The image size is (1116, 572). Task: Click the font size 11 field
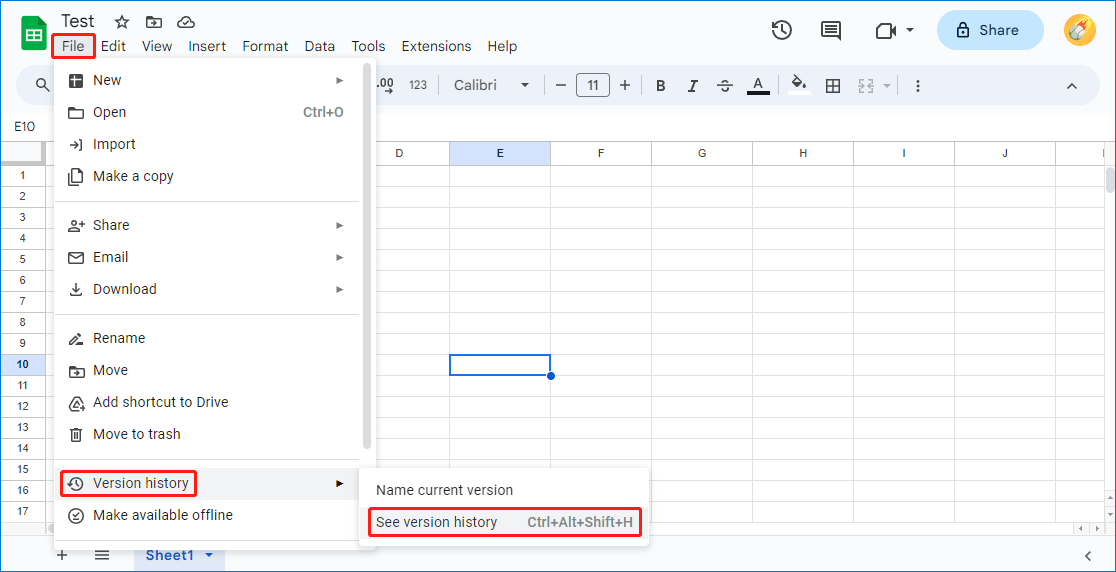(x=593, y=85)
